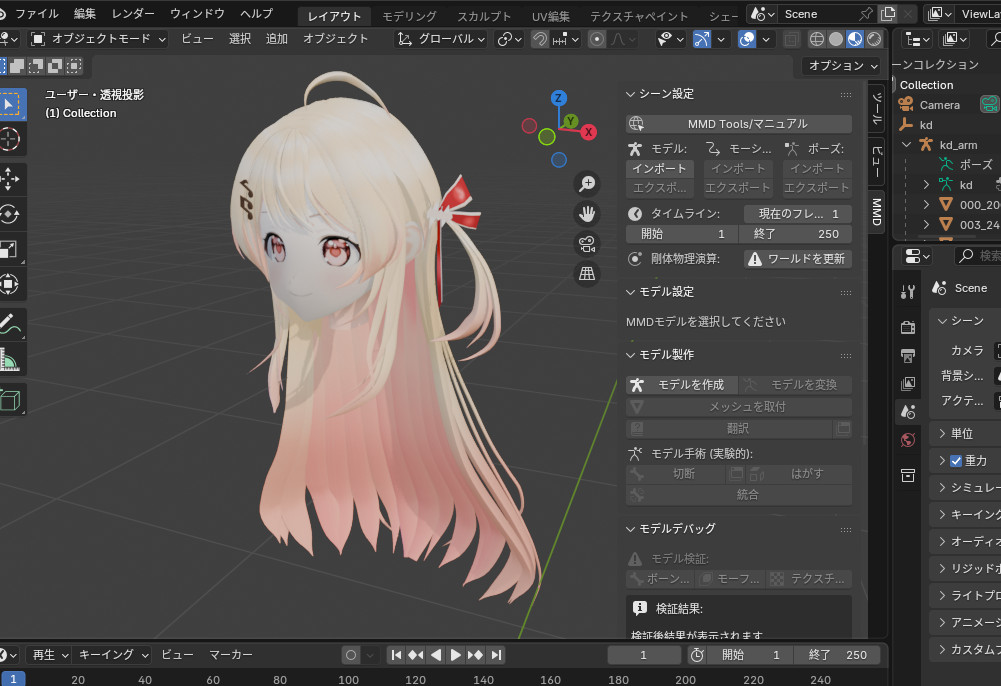
Task: Collapse the シーン設定 panel
Action: tap(631, 94)
